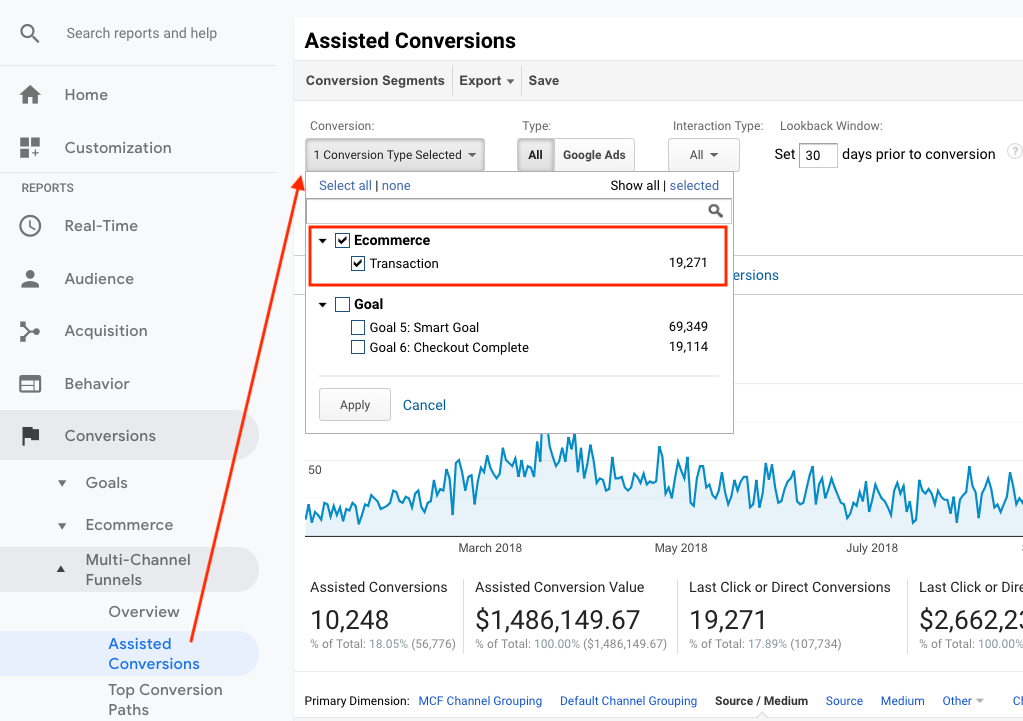The width and height of the screenshot is (1023, 721).
Task: Collapse the Goal group triangle
Action: 323,305
